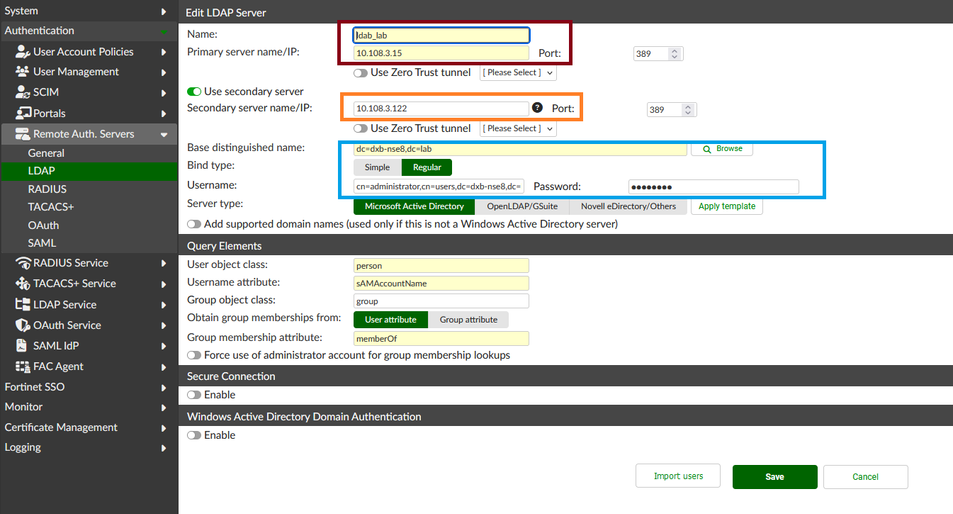The image size is (953, 514).
Task: Click primary server Port stepper arrows
Action: pyautogui.click(x=674, y=54)
